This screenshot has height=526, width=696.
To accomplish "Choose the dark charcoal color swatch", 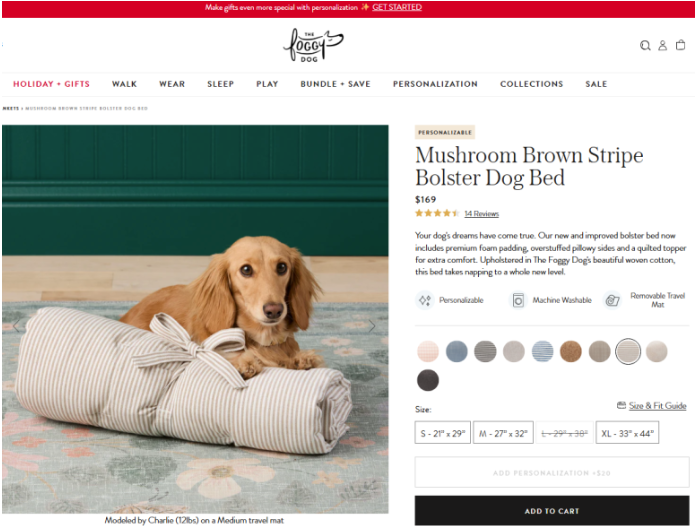I will tap(428, 380).
